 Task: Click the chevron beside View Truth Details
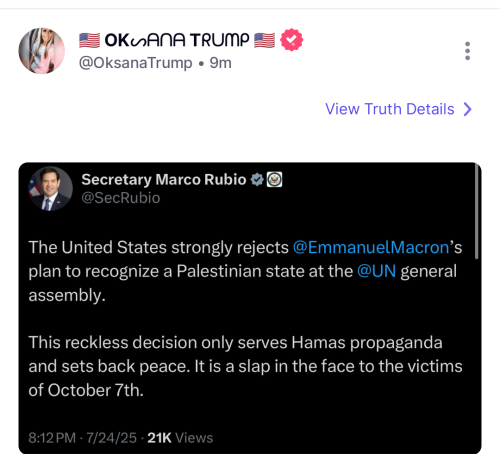tap(468, 109)
